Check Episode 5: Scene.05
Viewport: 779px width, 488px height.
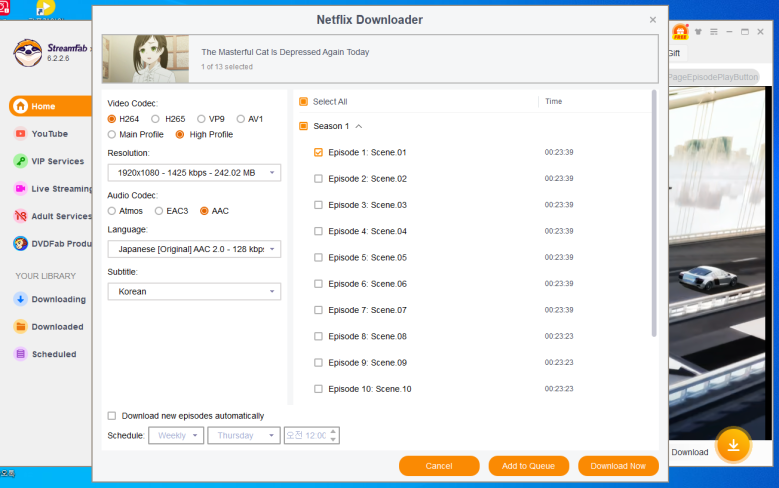[x=318, y=257]
